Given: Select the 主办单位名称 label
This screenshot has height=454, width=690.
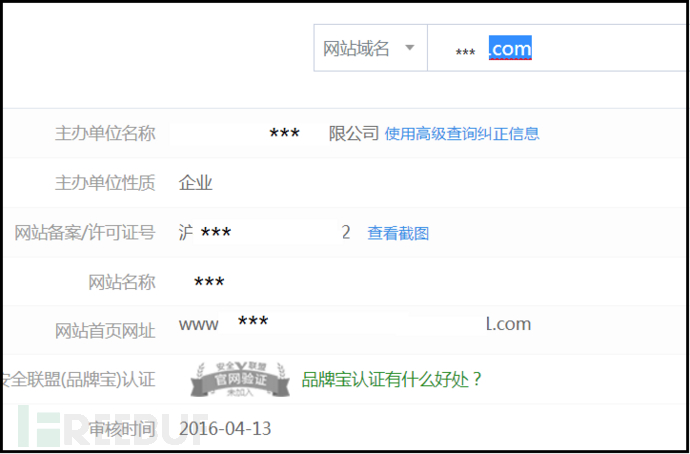Looking at the screenshot, I should click(x=105, y=133).
